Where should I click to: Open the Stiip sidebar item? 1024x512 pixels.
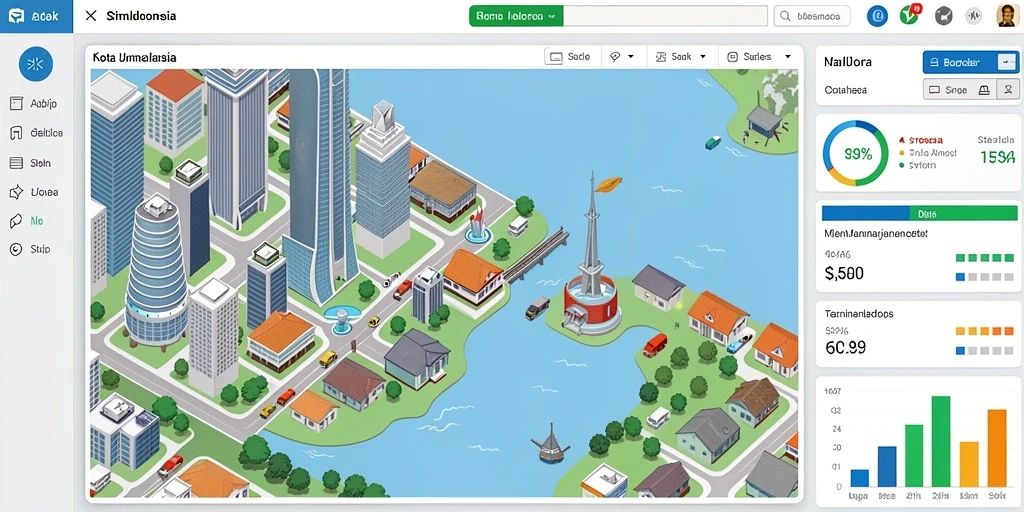pos(31,249)
